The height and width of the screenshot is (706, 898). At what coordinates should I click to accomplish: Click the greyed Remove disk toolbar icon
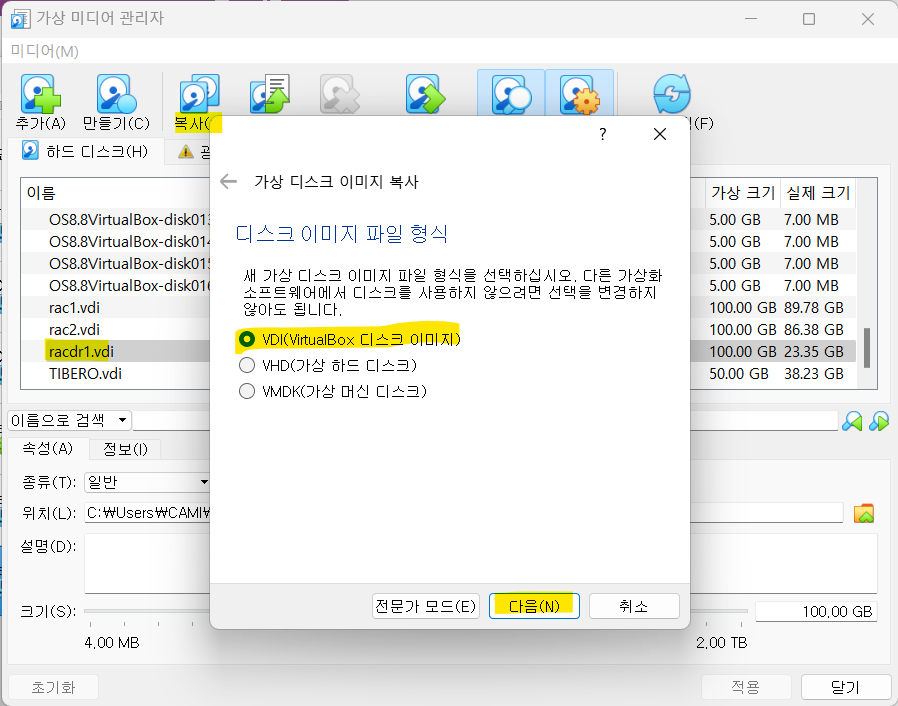tap(340, 93)
